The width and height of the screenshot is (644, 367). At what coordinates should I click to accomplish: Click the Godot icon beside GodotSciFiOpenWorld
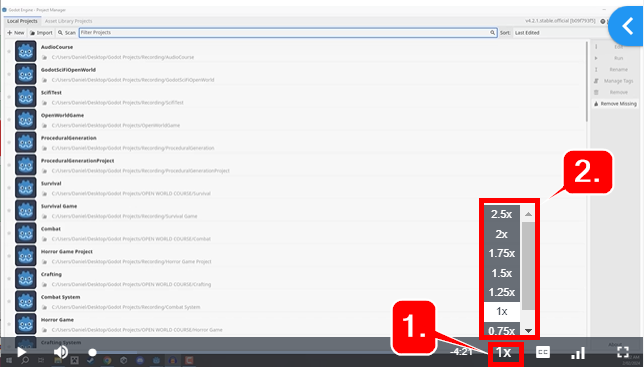[x=25, y=74]
